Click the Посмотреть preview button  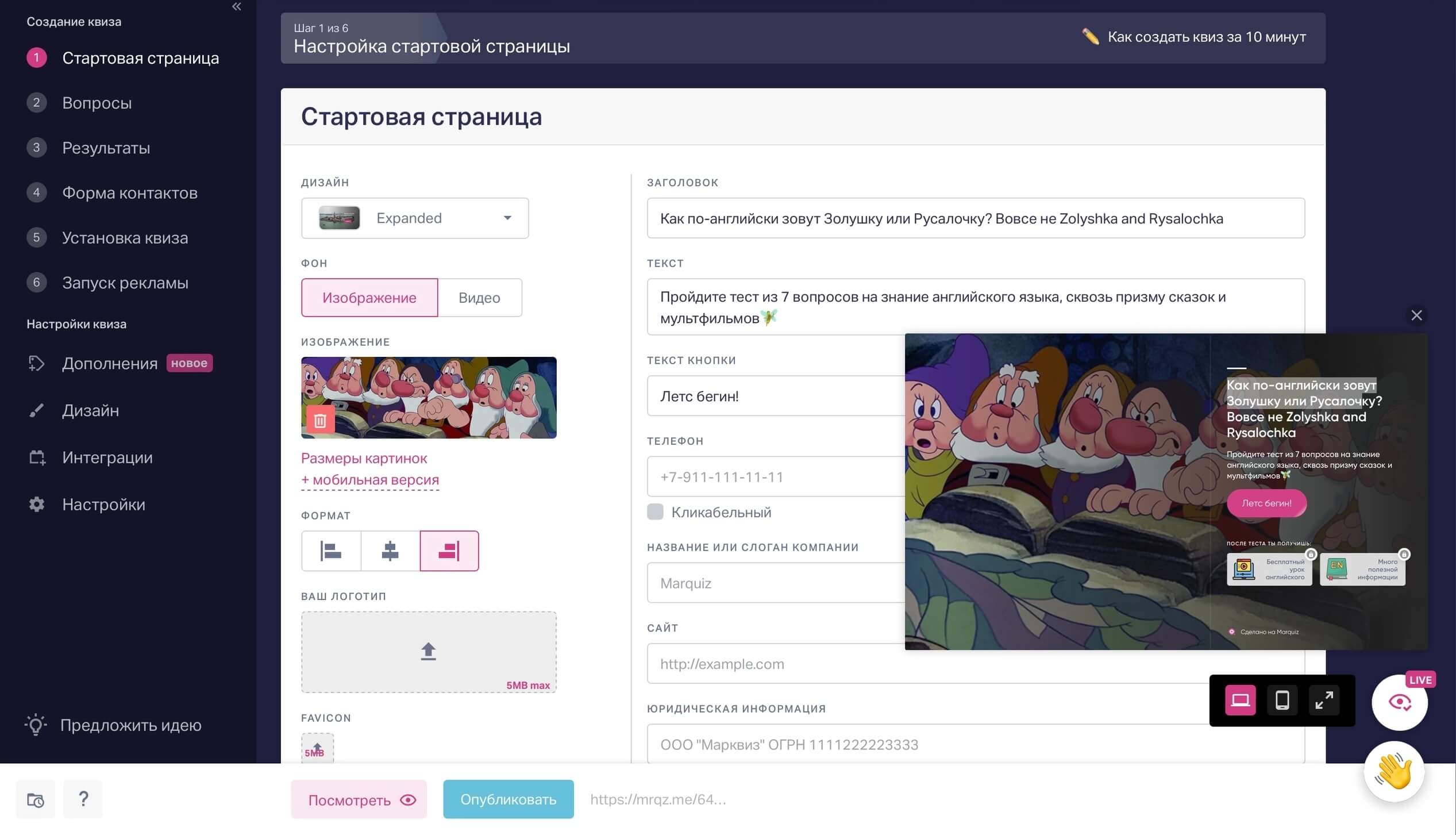coord(359,799)
